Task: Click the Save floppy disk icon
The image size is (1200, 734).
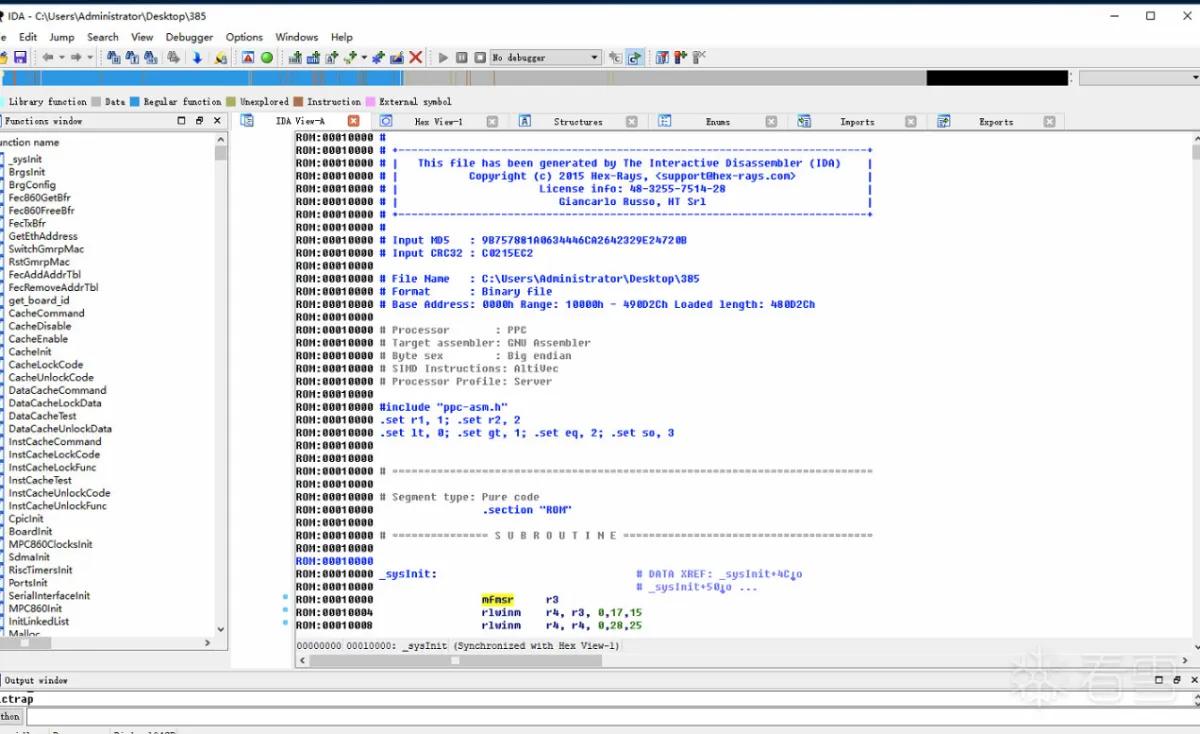Action: [20, 58]
